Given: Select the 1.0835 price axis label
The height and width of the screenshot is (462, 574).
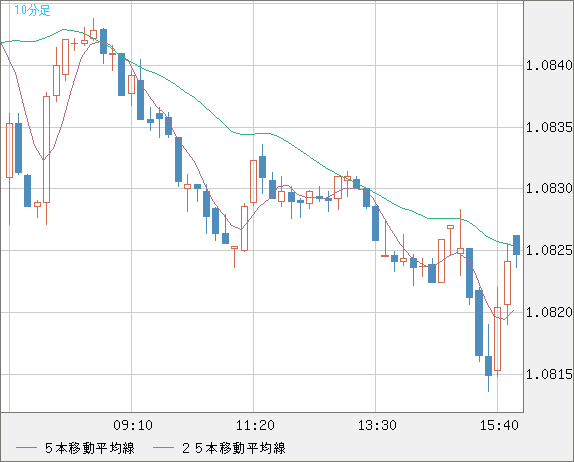Looking at the screenshot, I should click(x=549, y=127).
